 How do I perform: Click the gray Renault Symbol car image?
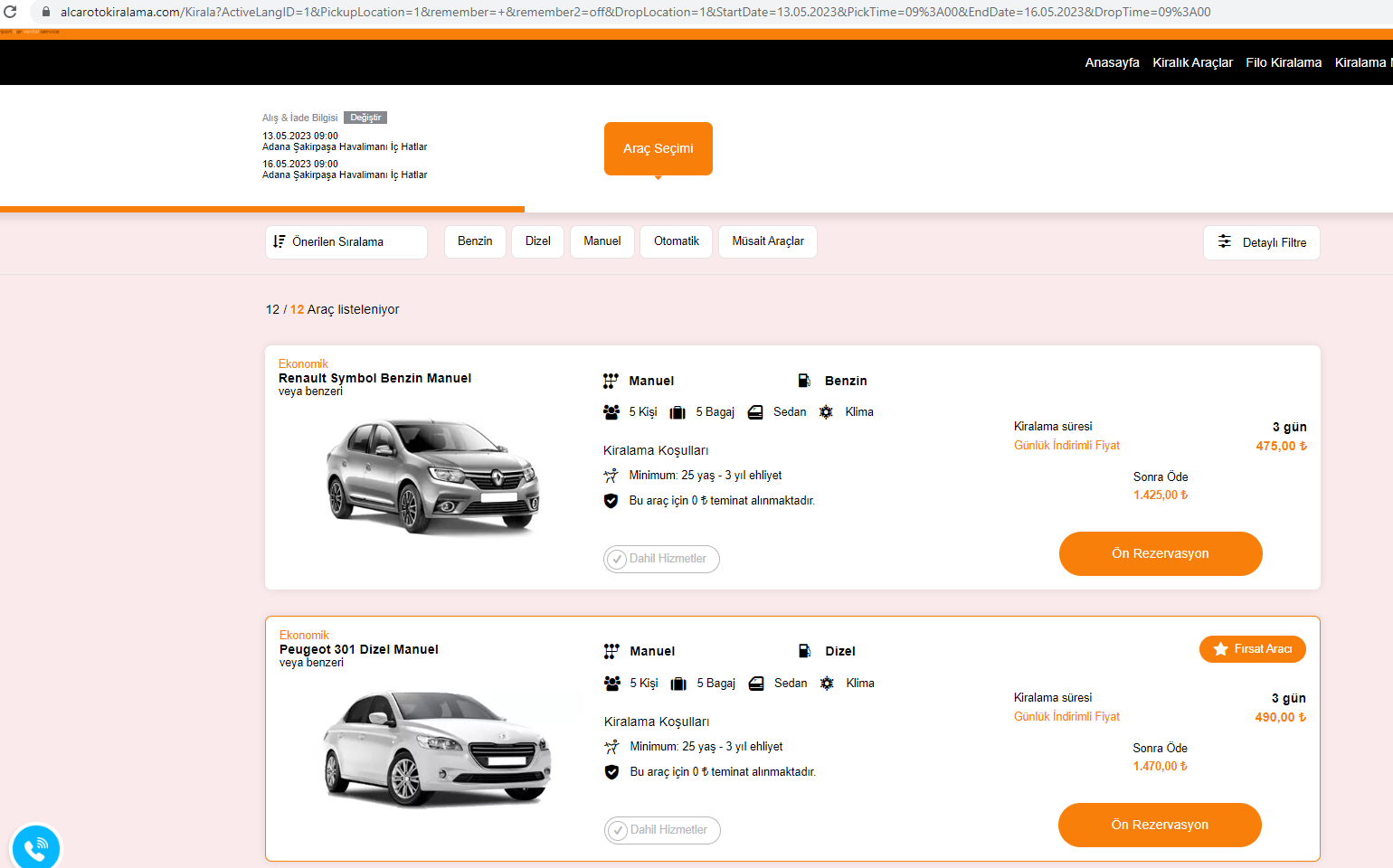[432, 476]
